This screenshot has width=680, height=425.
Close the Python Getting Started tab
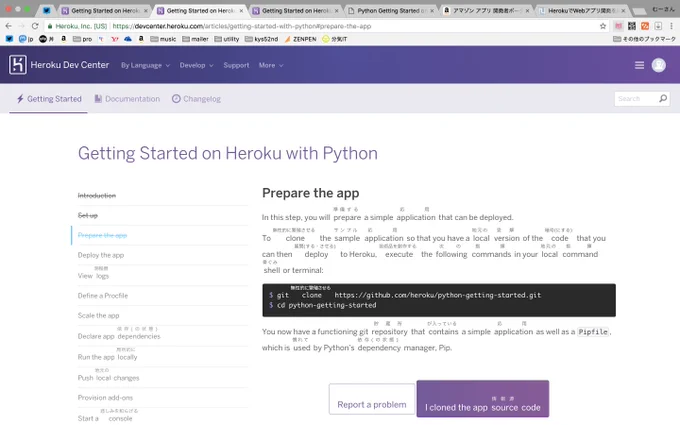[432, 10]
